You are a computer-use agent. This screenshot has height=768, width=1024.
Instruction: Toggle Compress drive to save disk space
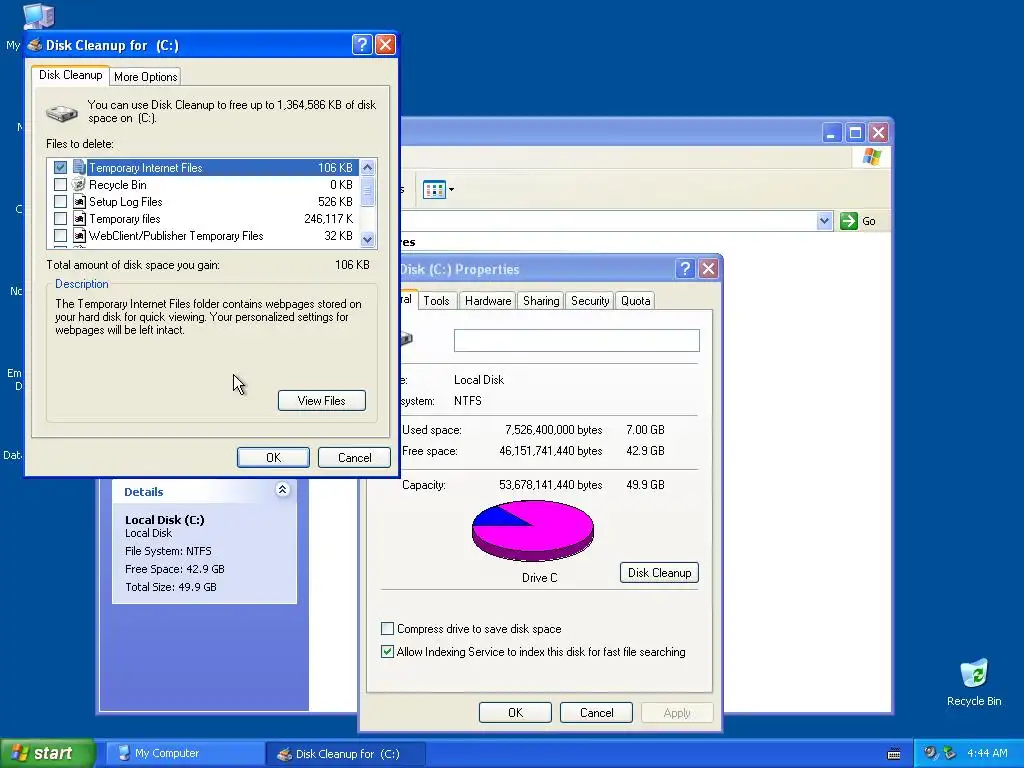click(x=387, y=629)
